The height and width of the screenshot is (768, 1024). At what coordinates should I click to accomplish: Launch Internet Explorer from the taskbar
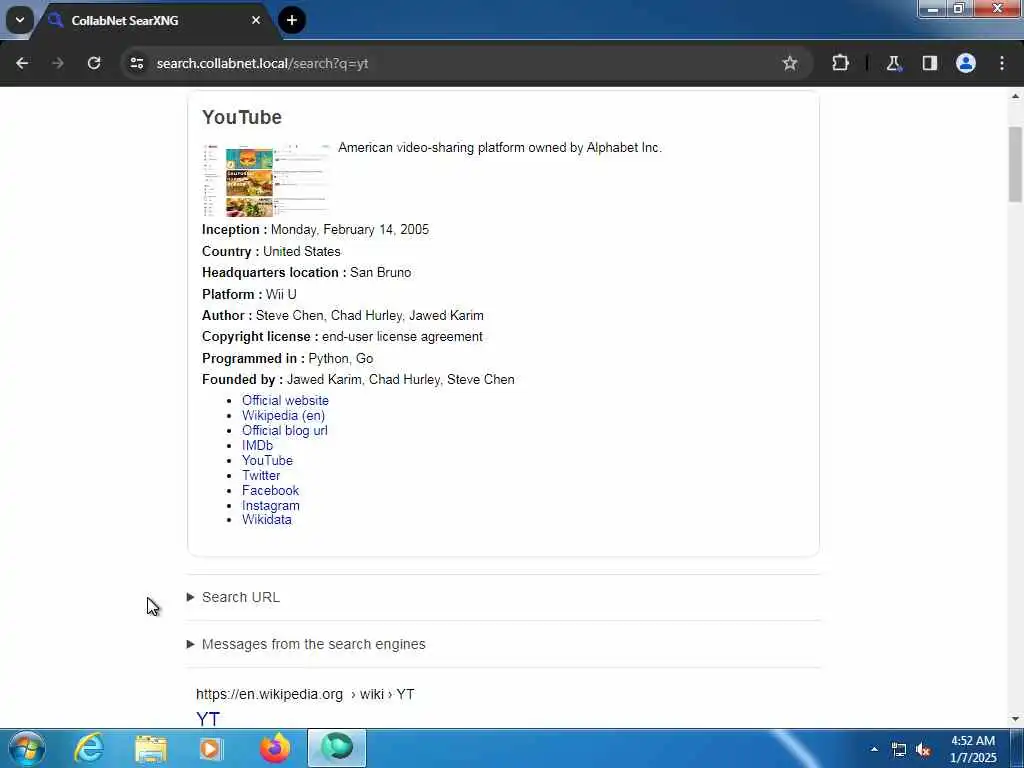click(x=89, y=748)
